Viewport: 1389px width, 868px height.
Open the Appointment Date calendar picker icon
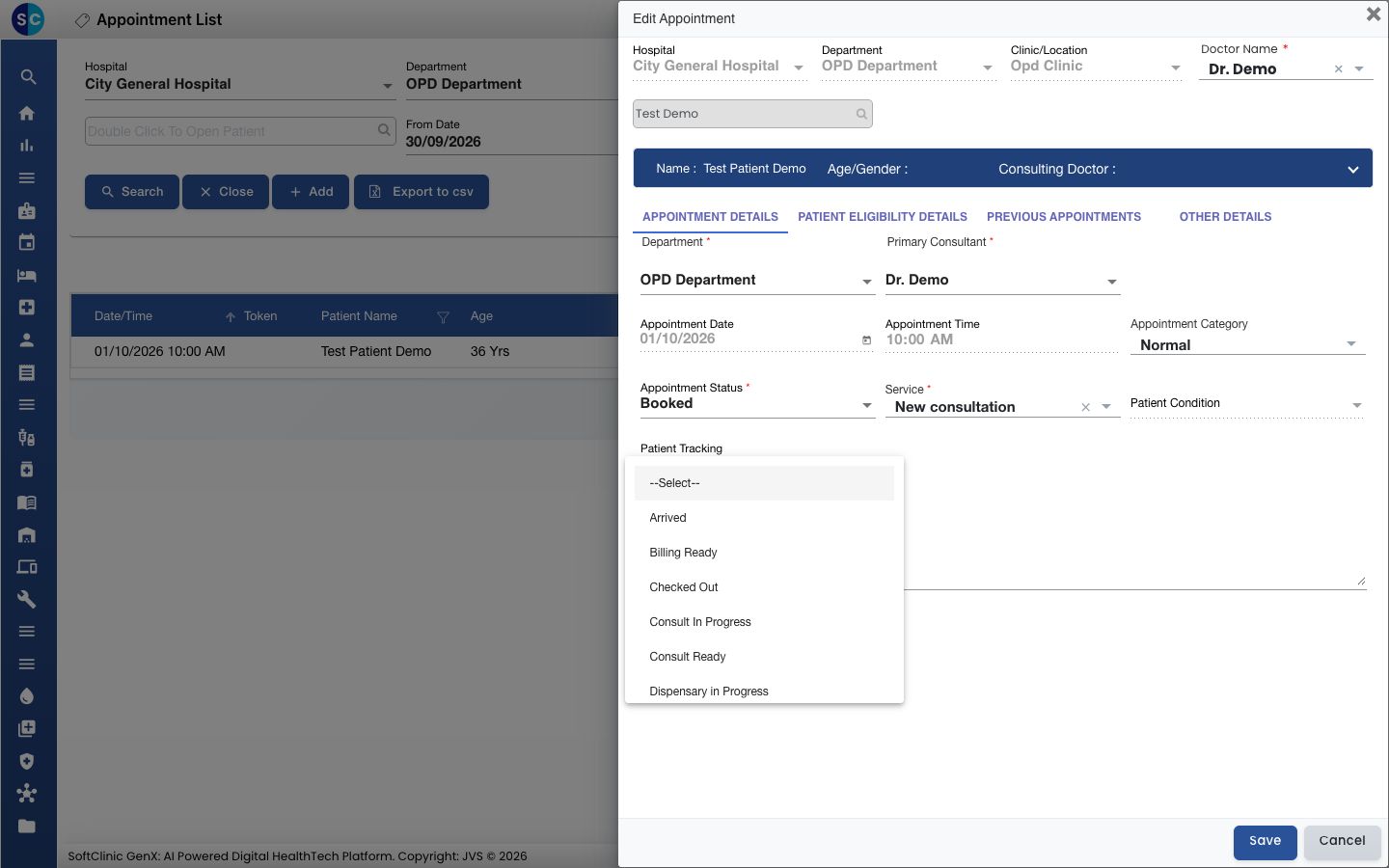pyautogui.click(x=866, y=340)
